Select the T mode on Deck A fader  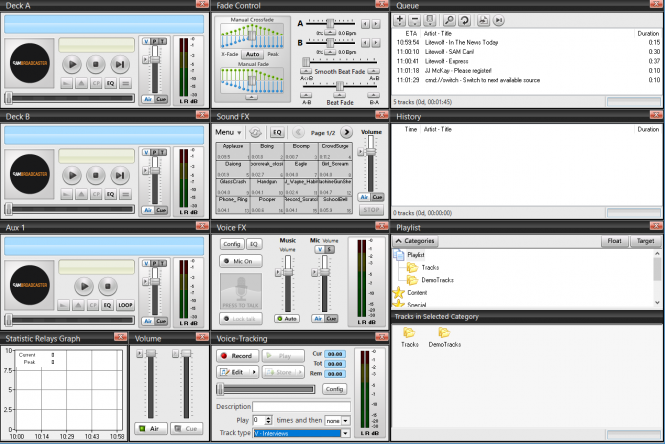click(162, 41)
